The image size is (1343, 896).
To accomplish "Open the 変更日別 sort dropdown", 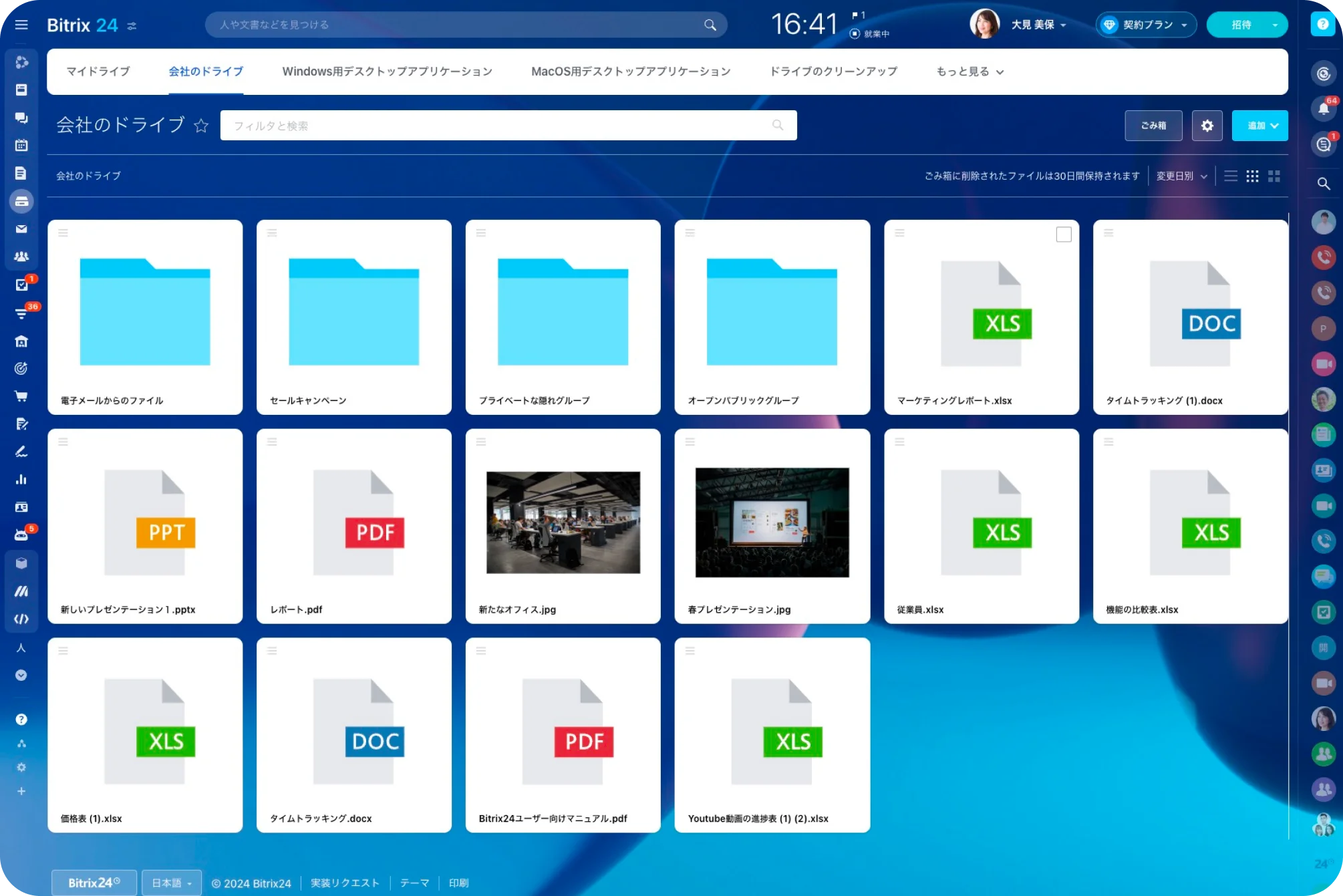I will (1181, 176).
